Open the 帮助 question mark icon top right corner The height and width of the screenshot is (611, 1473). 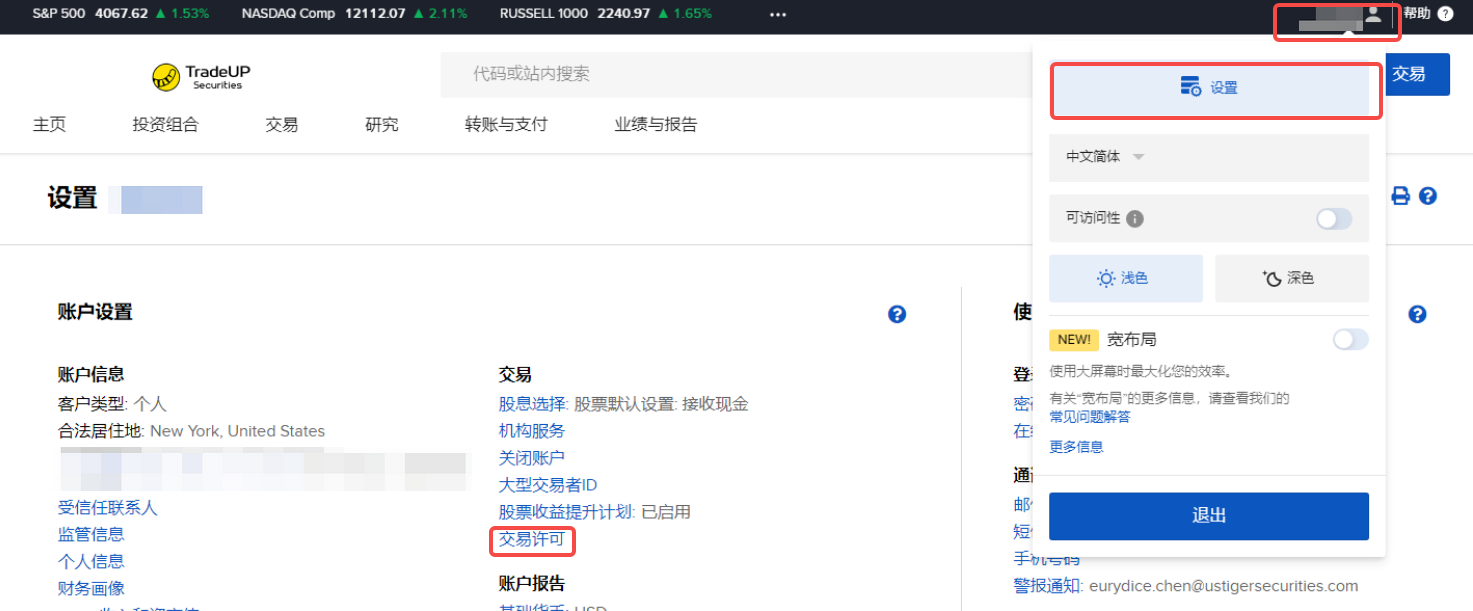(x=1444, y=14)
